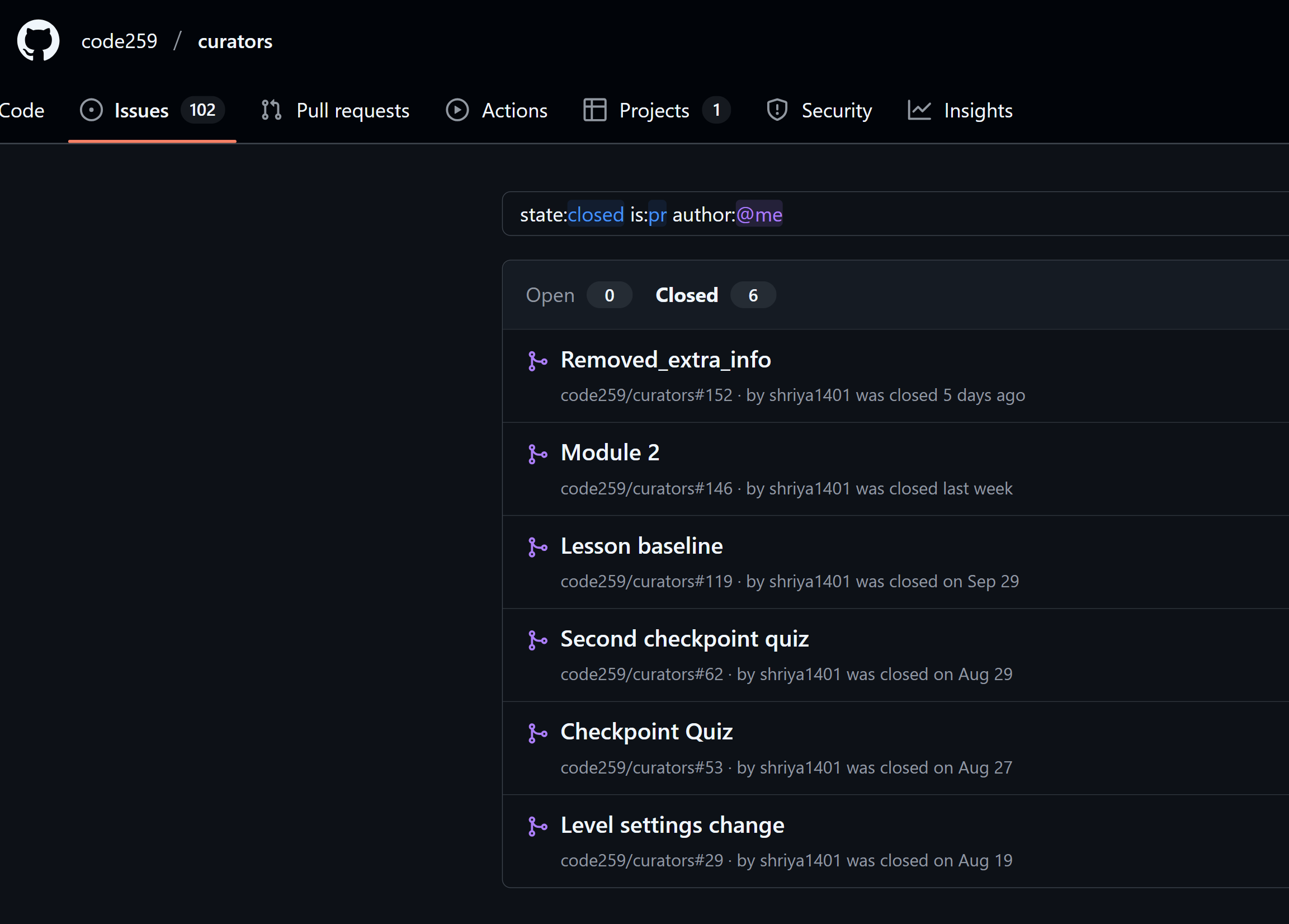Open the curators repository link
1289x924 pixels.
pyautogui.click(x=235, y=40)
